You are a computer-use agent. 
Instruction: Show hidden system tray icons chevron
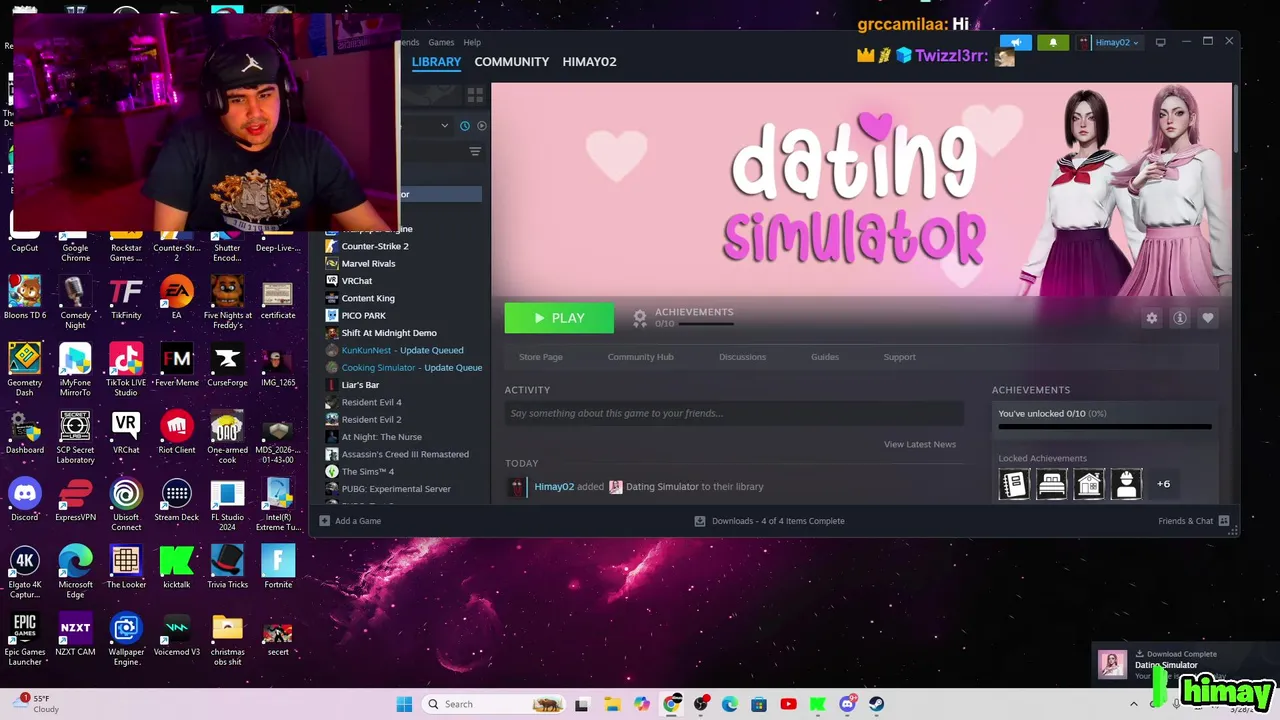[1133, 704]
